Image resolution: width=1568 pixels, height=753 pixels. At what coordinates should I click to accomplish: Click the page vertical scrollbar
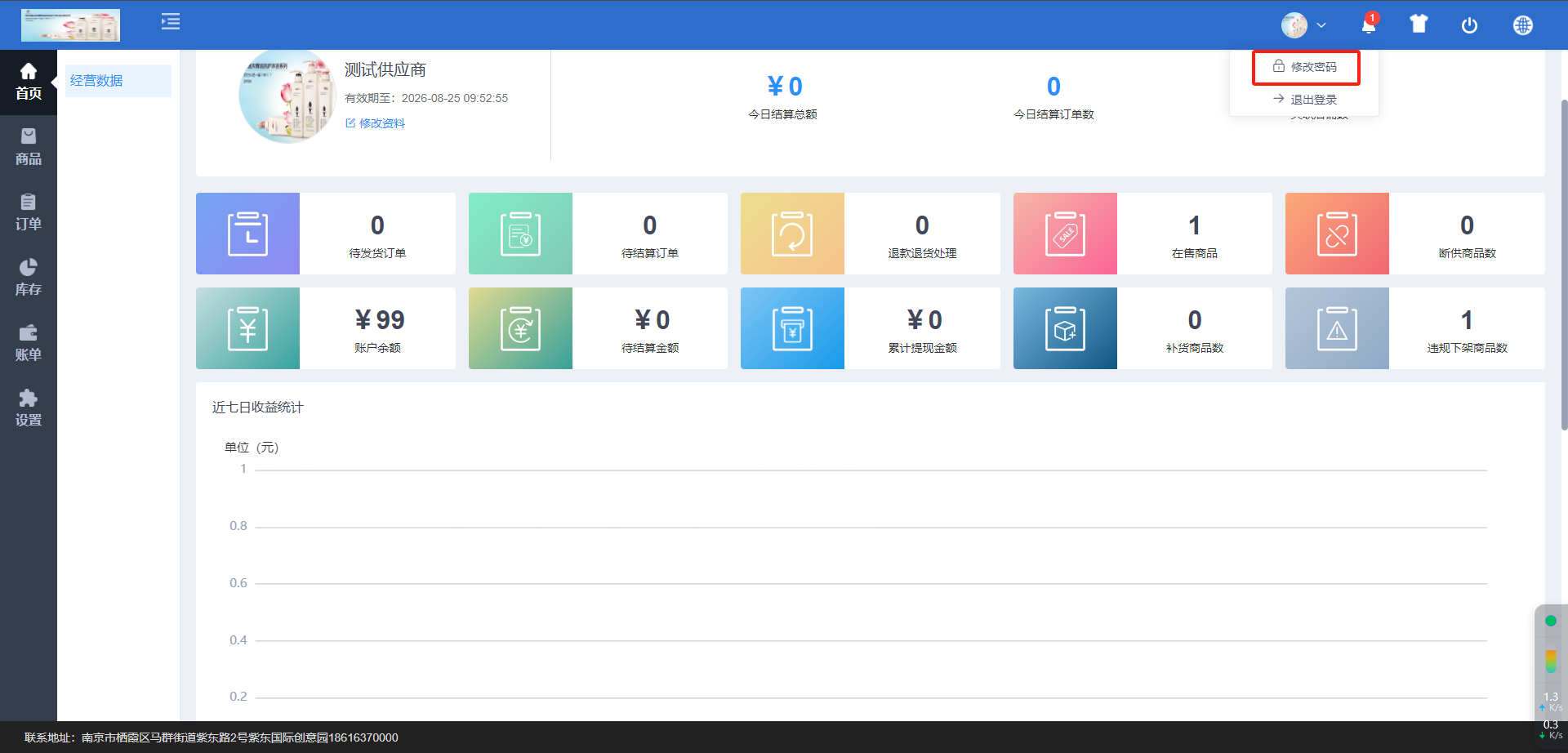pos(1563,261)
